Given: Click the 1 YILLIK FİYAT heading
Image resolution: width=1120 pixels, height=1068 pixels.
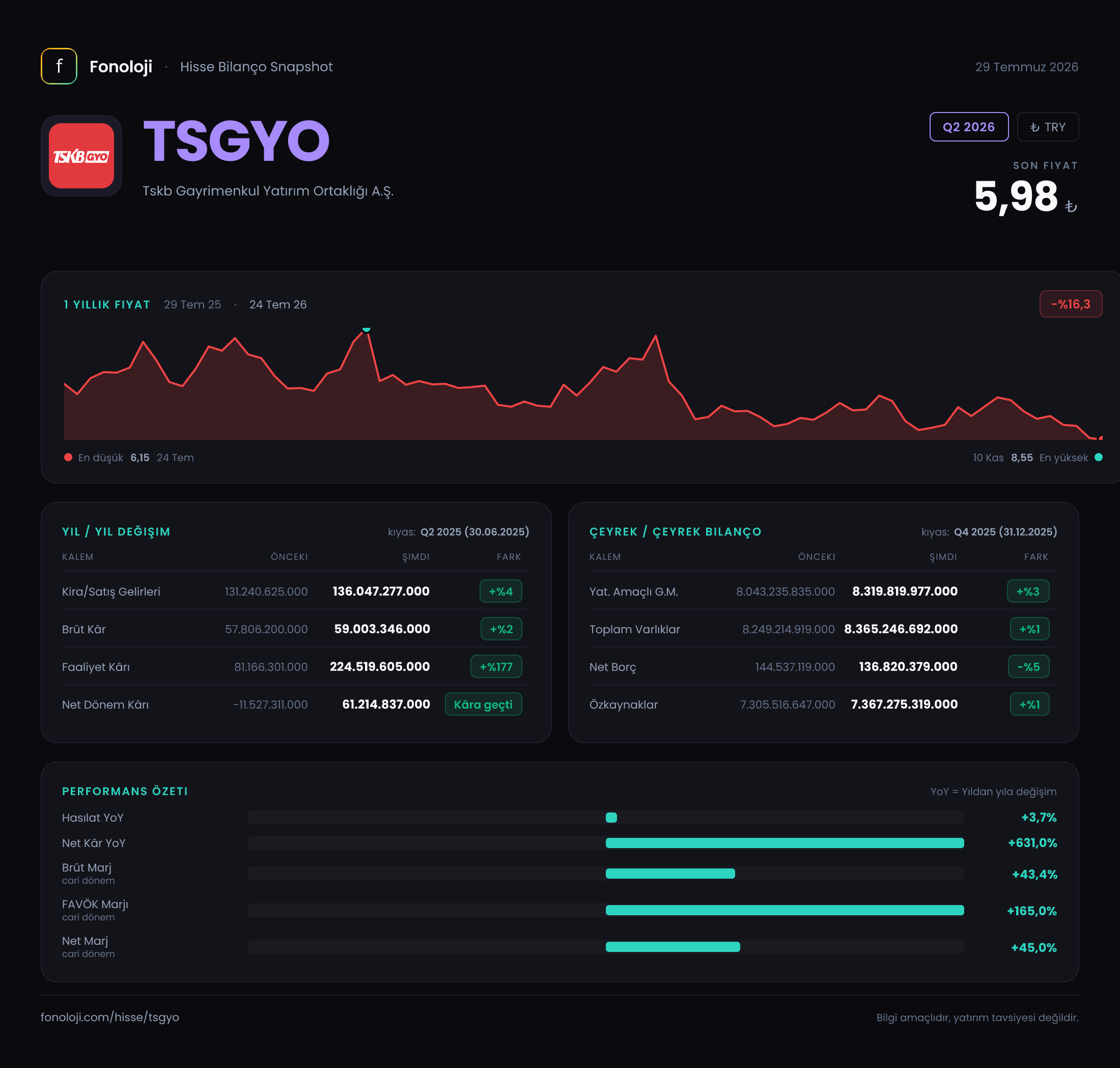Looking at the screenshot, I should coord(107,304).
